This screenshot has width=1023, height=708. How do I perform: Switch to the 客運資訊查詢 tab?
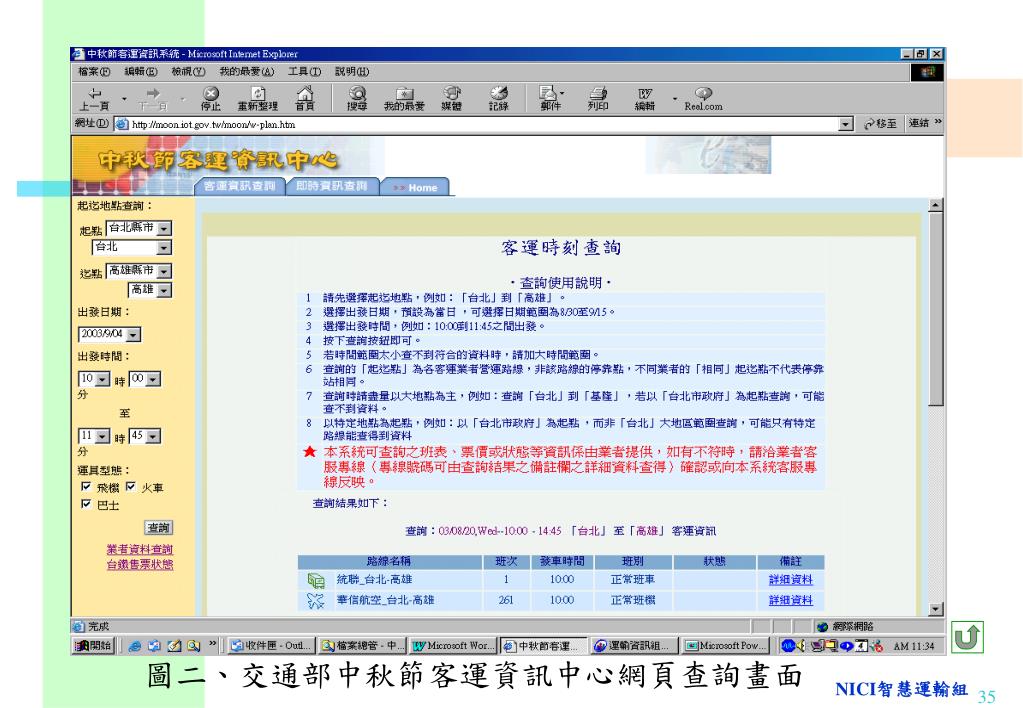click(x=239, y=187)
